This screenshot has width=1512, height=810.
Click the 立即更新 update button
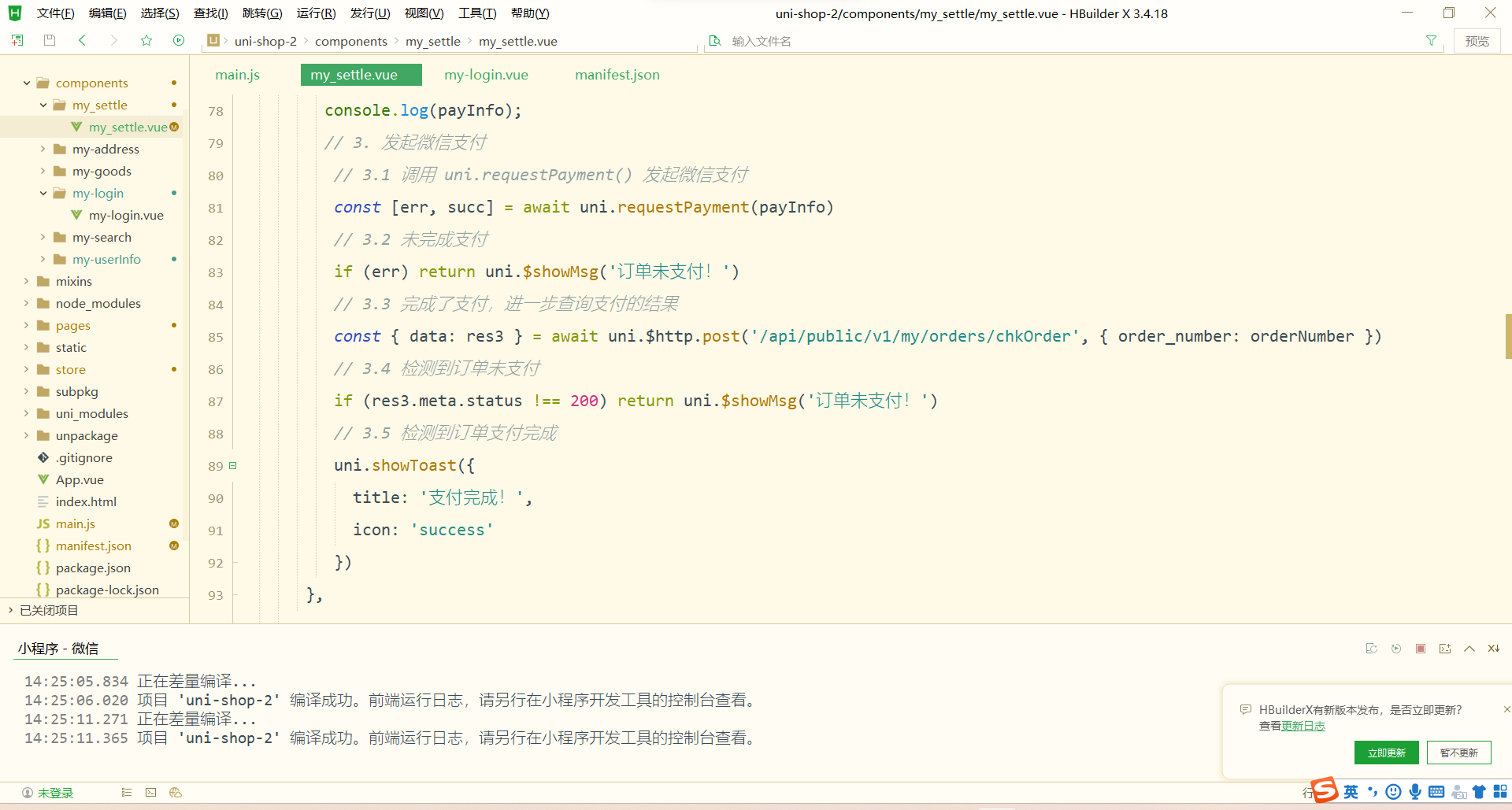(x=1386, y=753)
